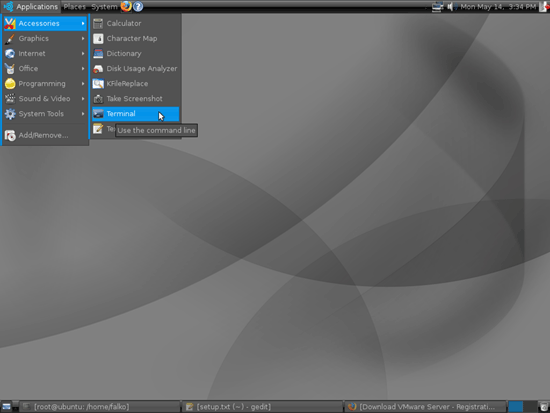The image size is (550, 413).
Task: Expand the Internet submenu
Action: 45,54
